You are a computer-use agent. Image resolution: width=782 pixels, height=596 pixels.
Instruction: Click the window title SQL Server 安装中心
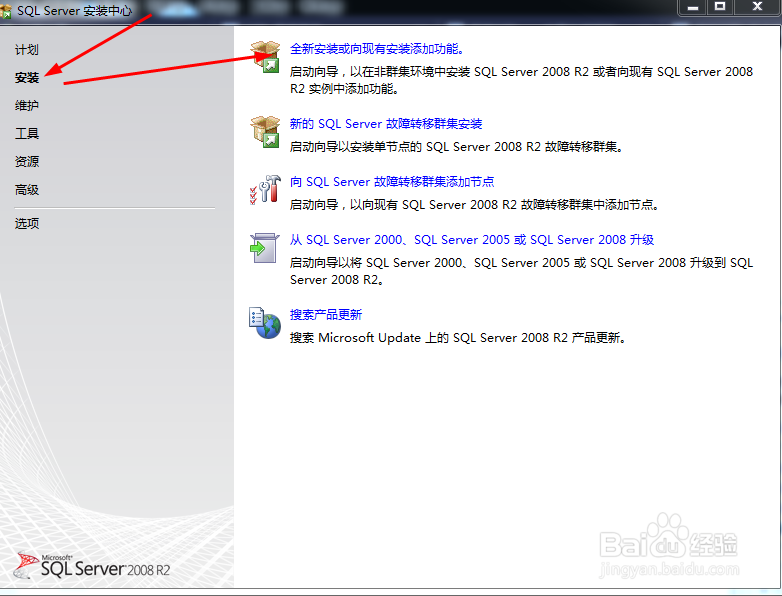click(x=75, y=11)
